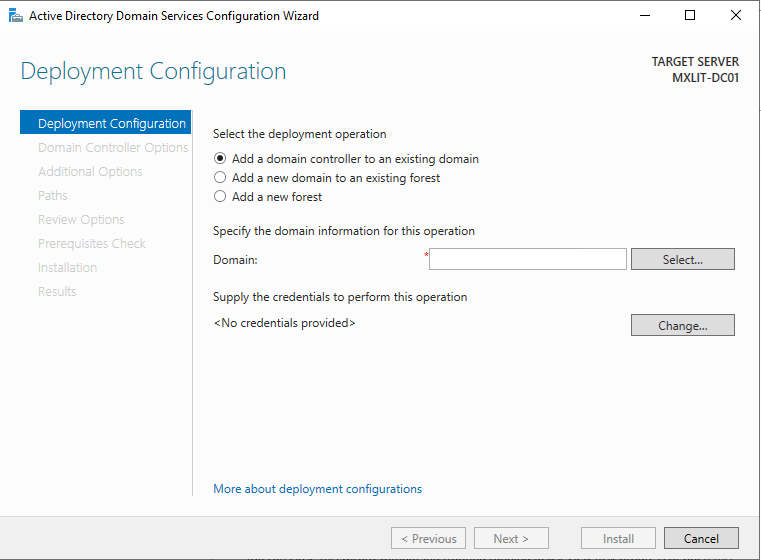Select the Paths step in sidebar
Screen dimensions: 761x560
click(53, 196)
